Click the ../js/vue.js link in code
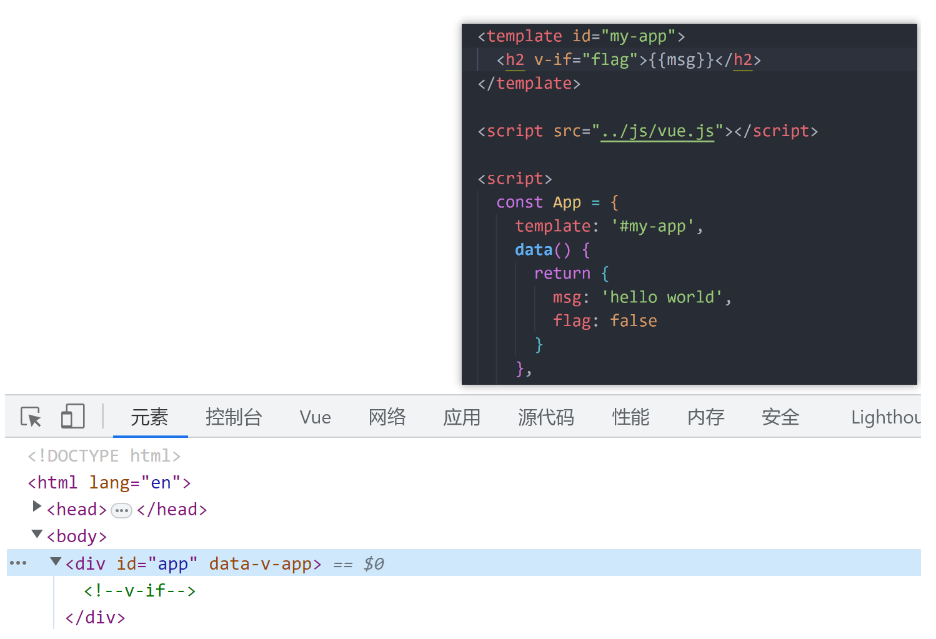The height and width of the screenshot is (639, 936). tap(657, 131)
